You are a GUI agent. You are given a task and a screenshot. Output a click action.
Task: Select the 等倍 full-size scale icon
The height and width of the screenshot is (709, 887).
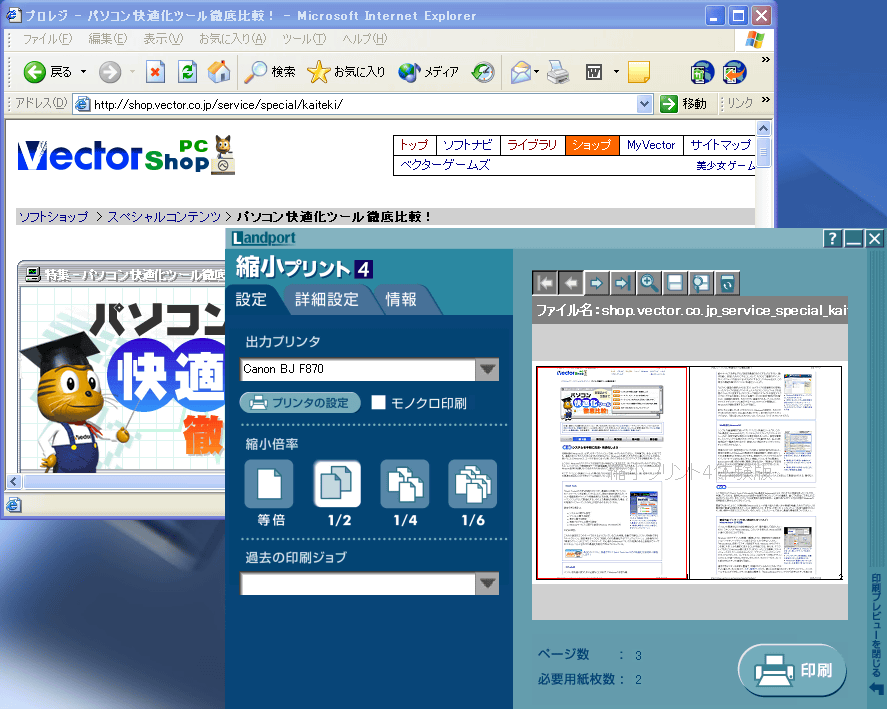pyautogui.click(x=269, y=483)
